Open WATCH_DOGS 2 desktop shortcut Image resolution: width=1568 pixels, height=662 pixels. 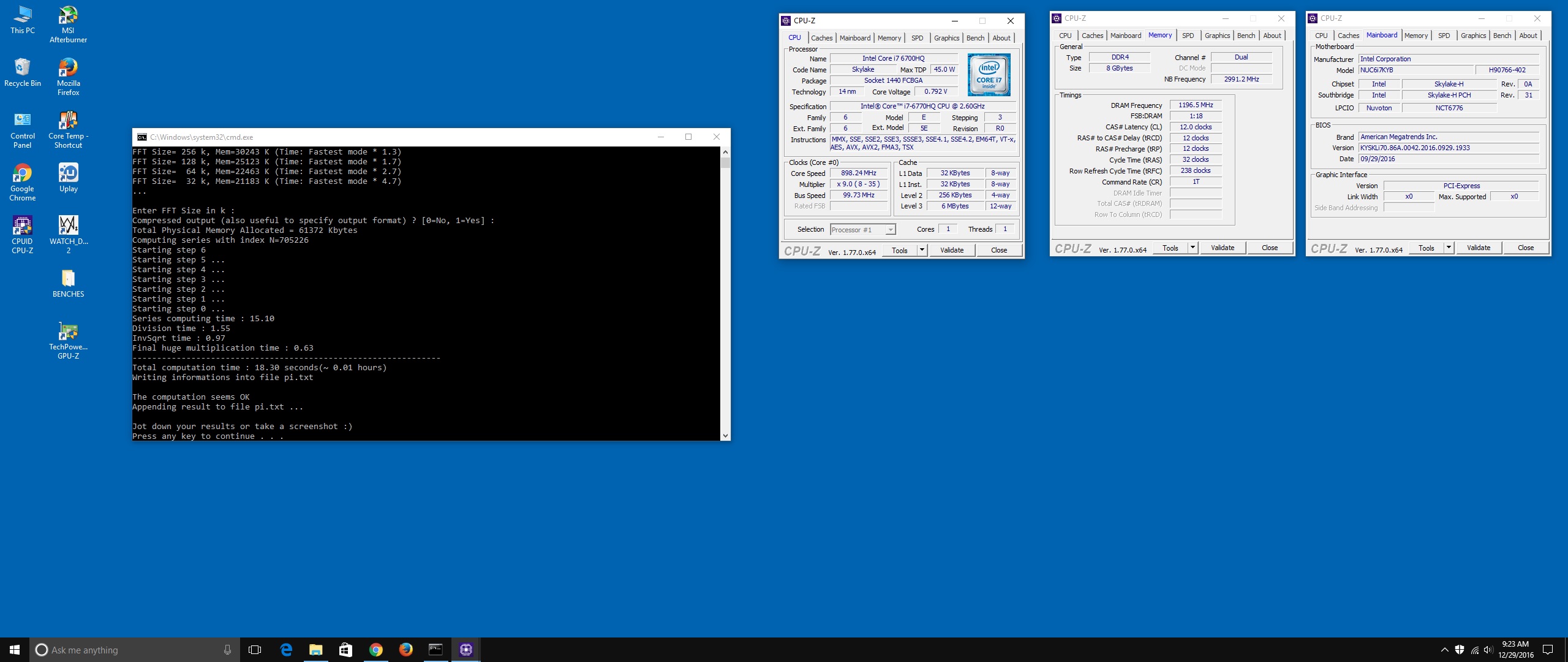(x=68, y=235)
